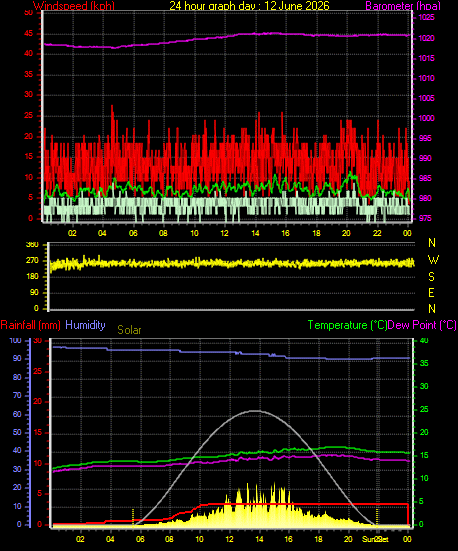
Task: Click the 'Solar' legend label
Action: click(129, 330)
